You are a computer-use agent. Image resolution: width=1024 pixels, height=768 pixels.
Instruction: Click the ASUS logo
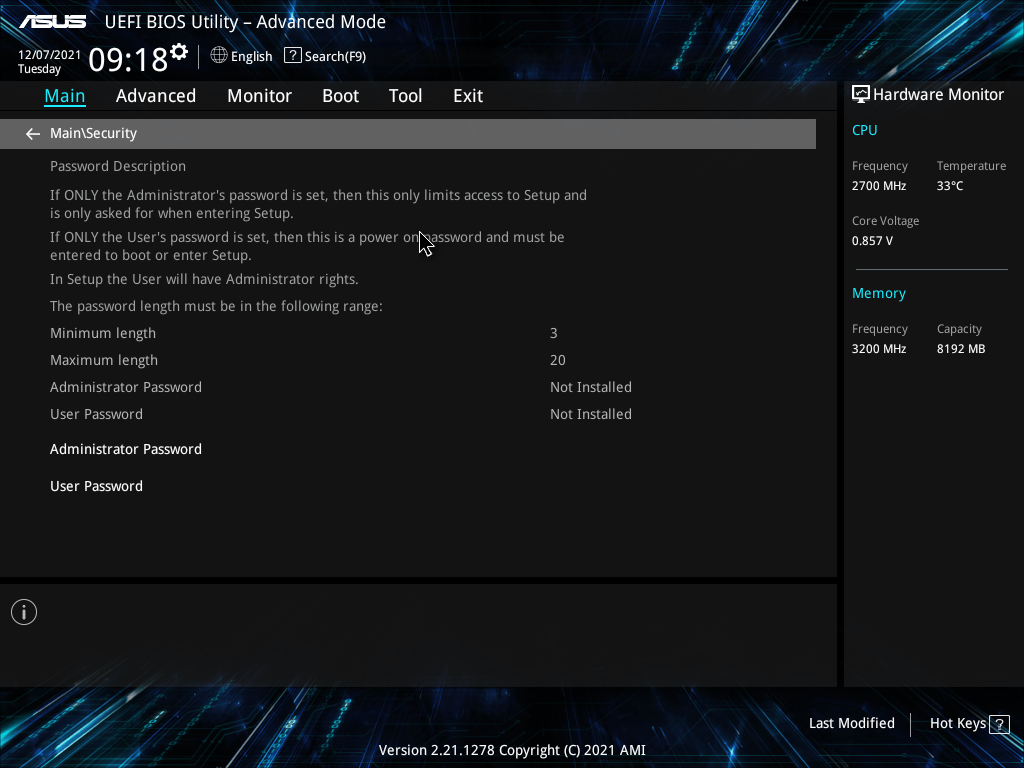coord(52,22)
